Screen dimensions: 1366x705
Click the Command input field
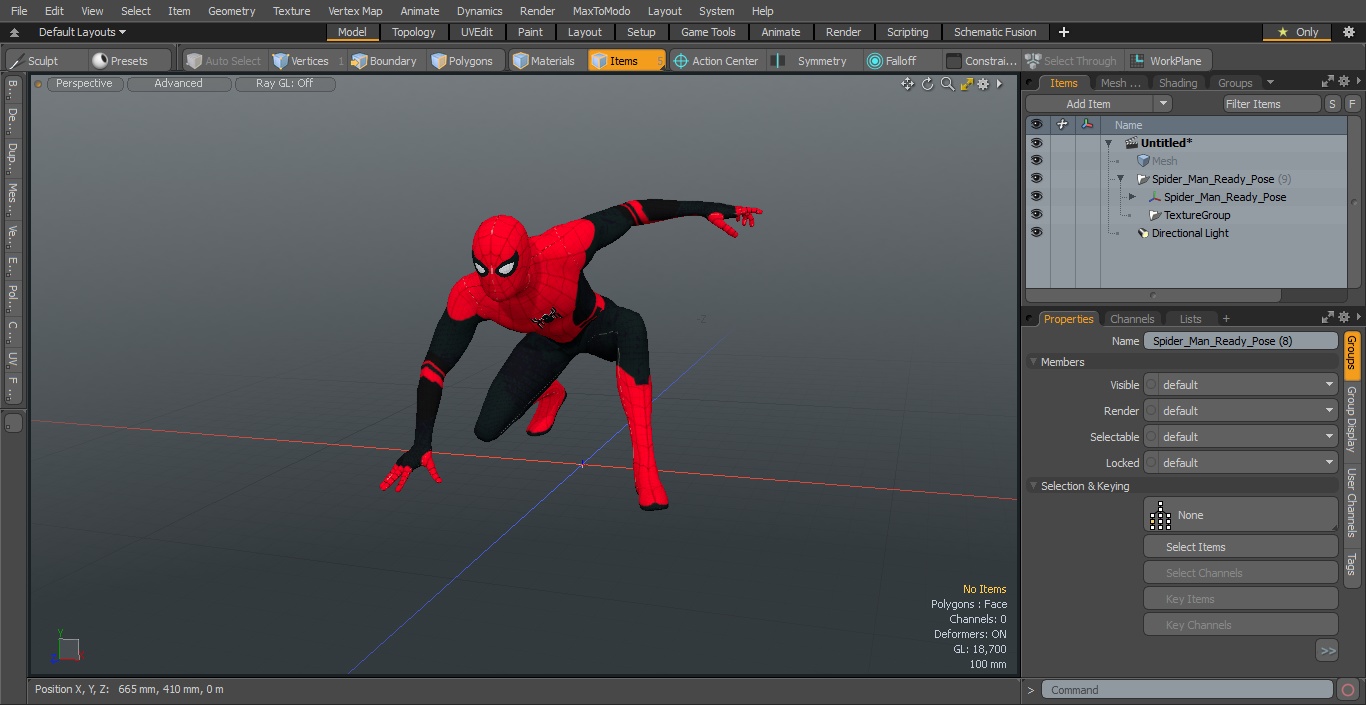(1186, 690)
